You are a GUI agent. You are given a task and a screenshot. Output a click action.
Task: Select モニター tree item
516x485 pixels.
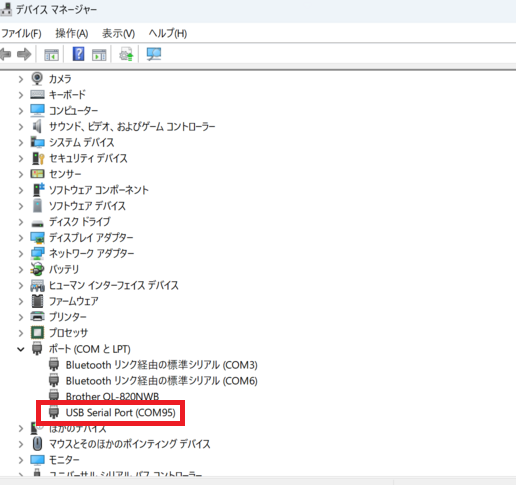pos(64,460)
